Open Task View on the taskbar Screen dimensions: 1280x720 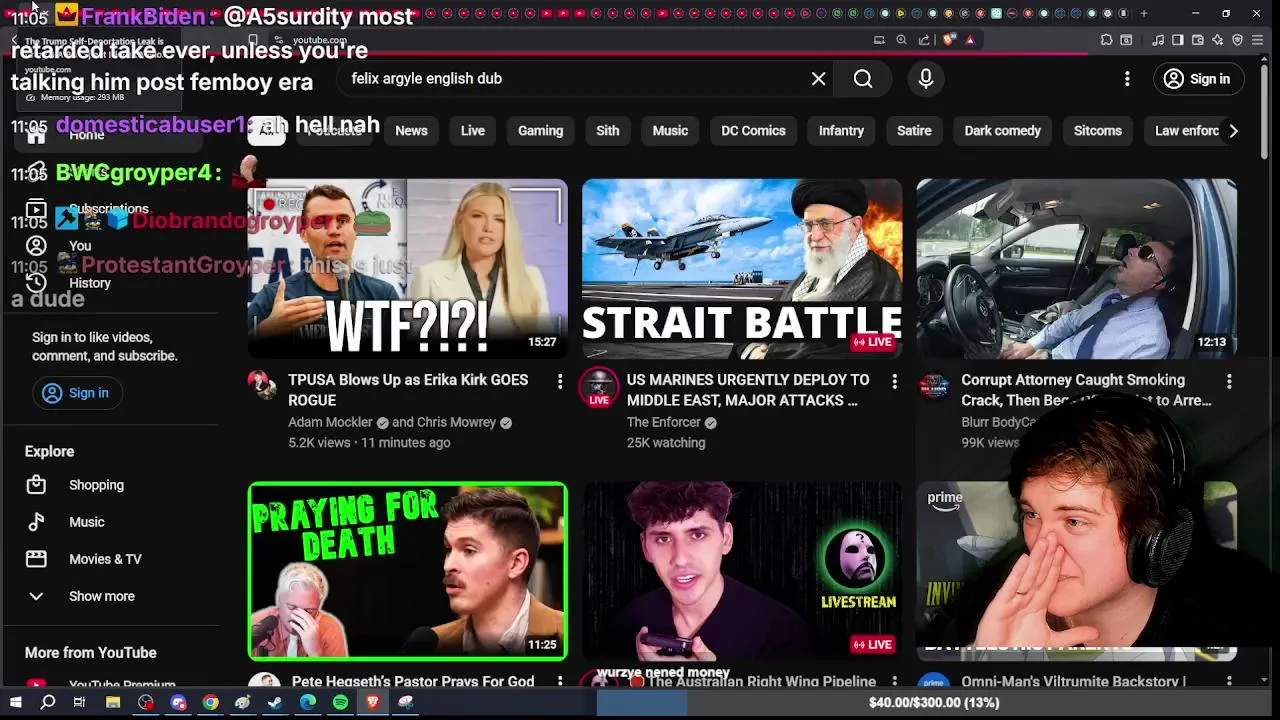tap(79, 703)
